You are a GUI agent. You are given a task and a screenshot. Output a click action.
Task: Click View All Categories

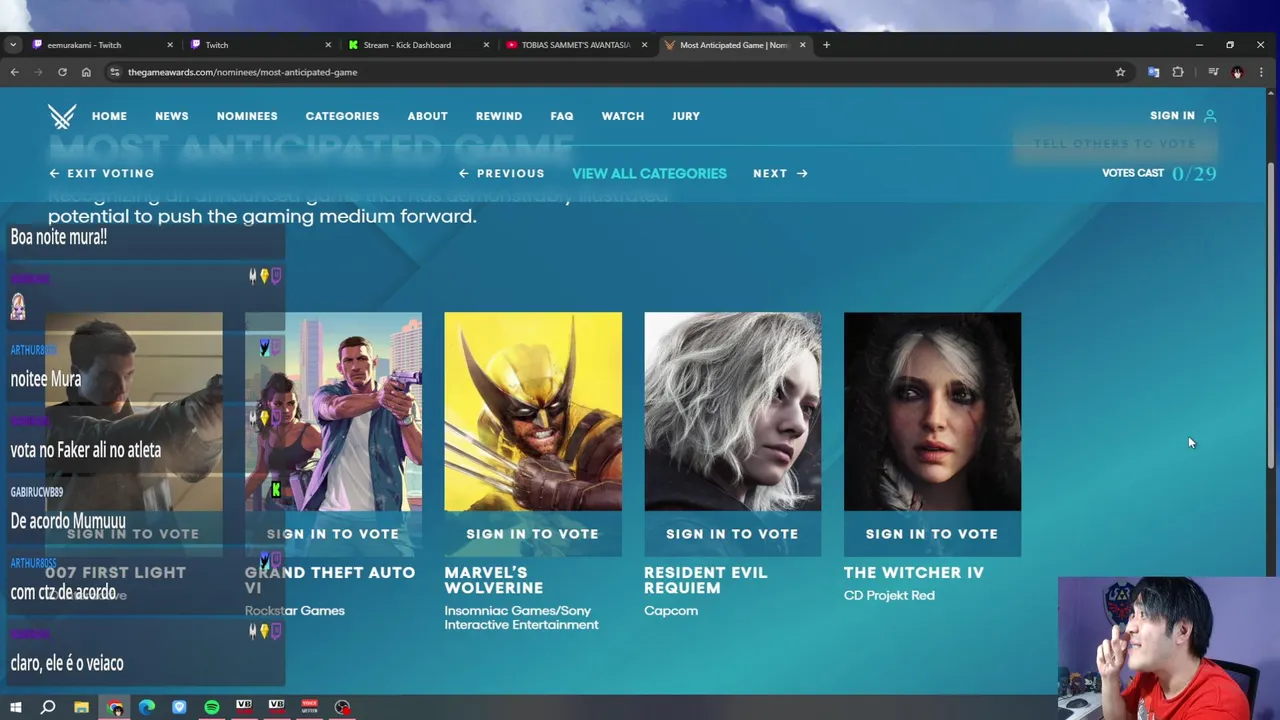[x=649, y=174]
